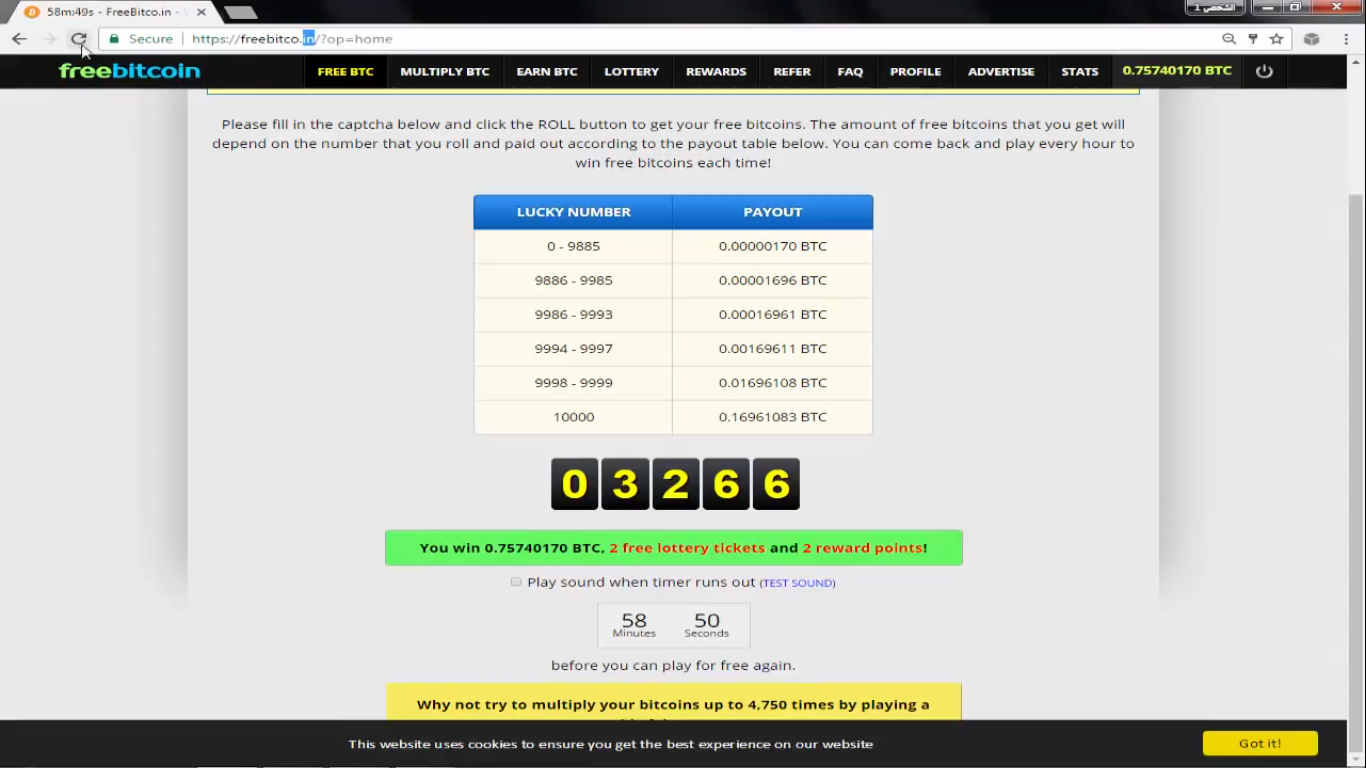Click the secure padlock site info icon
This screenshot has height=768, width=1366.
click(x=114, y=39)
